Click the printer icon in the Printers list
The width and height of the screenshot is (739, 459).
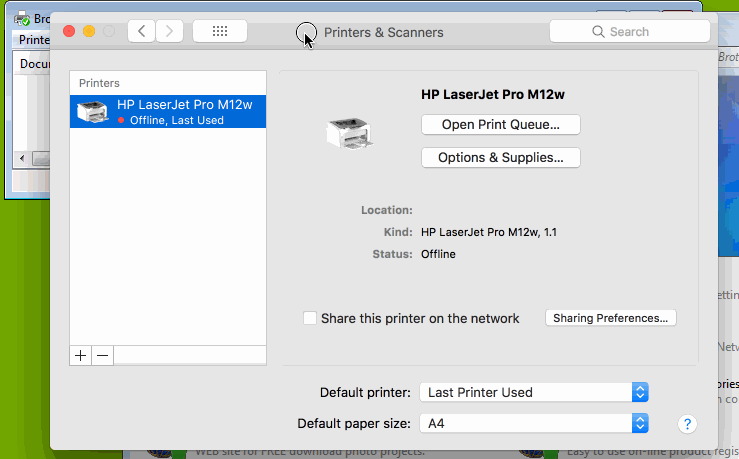[x=92, y=112]
